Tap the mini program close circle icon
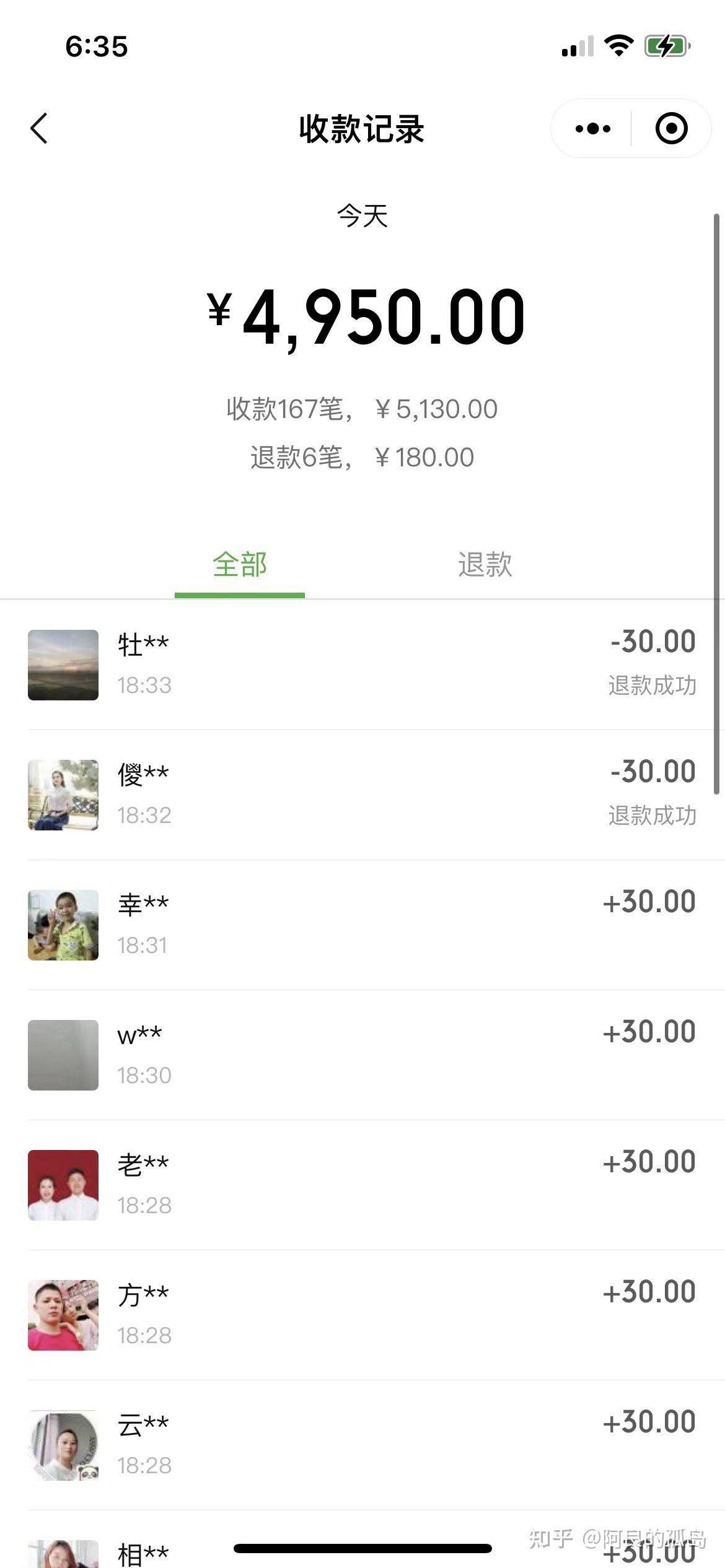725x1568 pixels. coord(671,129)
